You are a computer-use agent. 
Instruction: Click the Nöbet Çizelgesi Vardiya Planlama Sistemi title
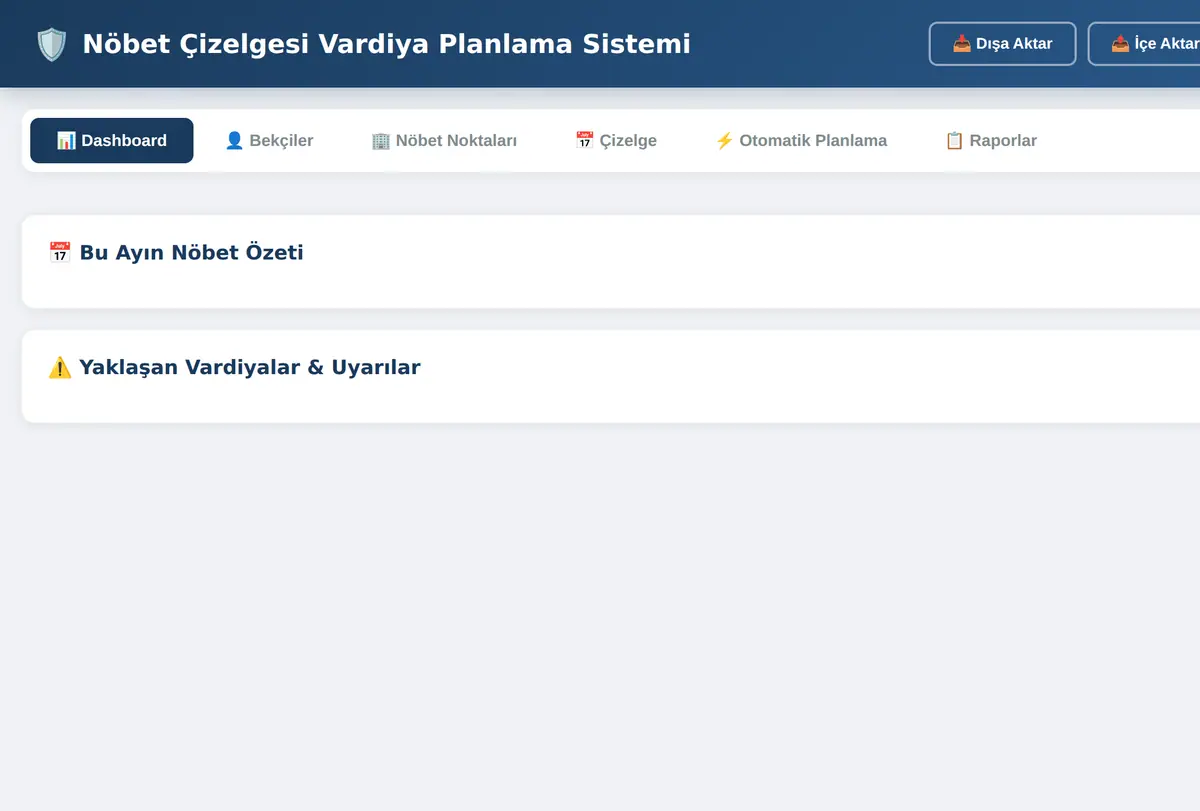[386, 44]
